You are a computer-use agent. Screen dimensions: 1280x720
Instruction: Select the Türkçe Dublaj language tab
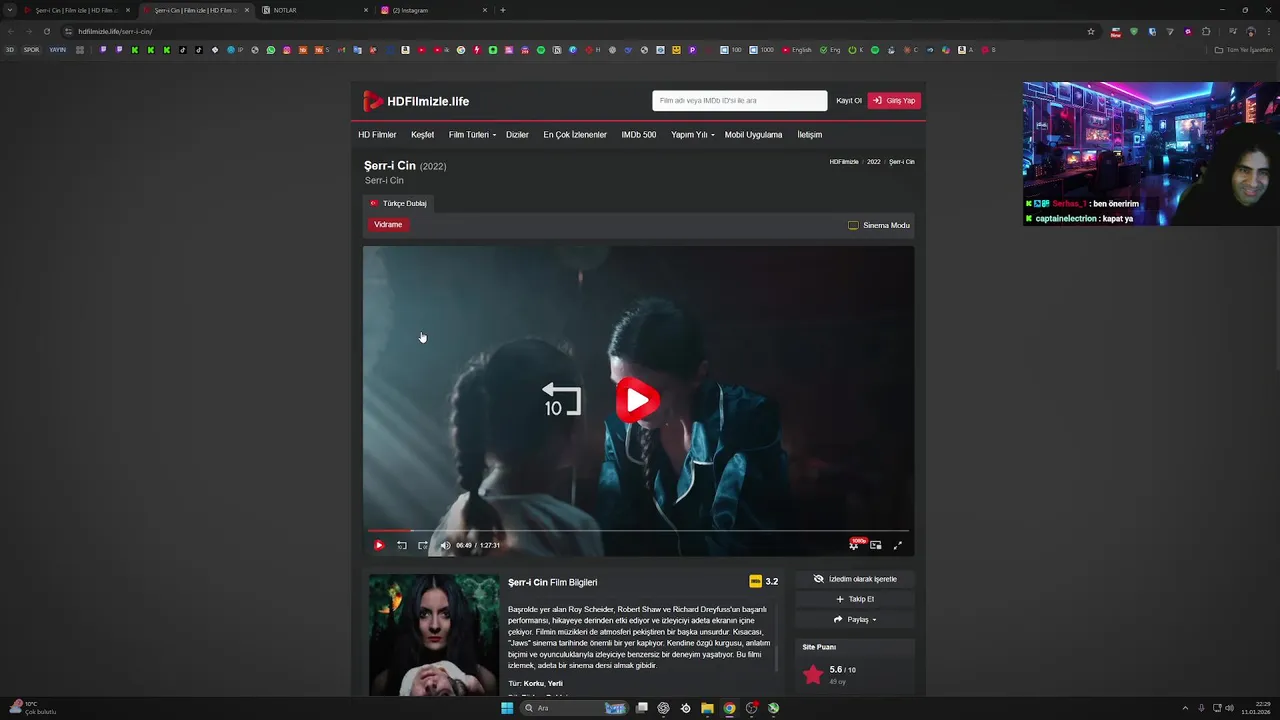point(399,203)
